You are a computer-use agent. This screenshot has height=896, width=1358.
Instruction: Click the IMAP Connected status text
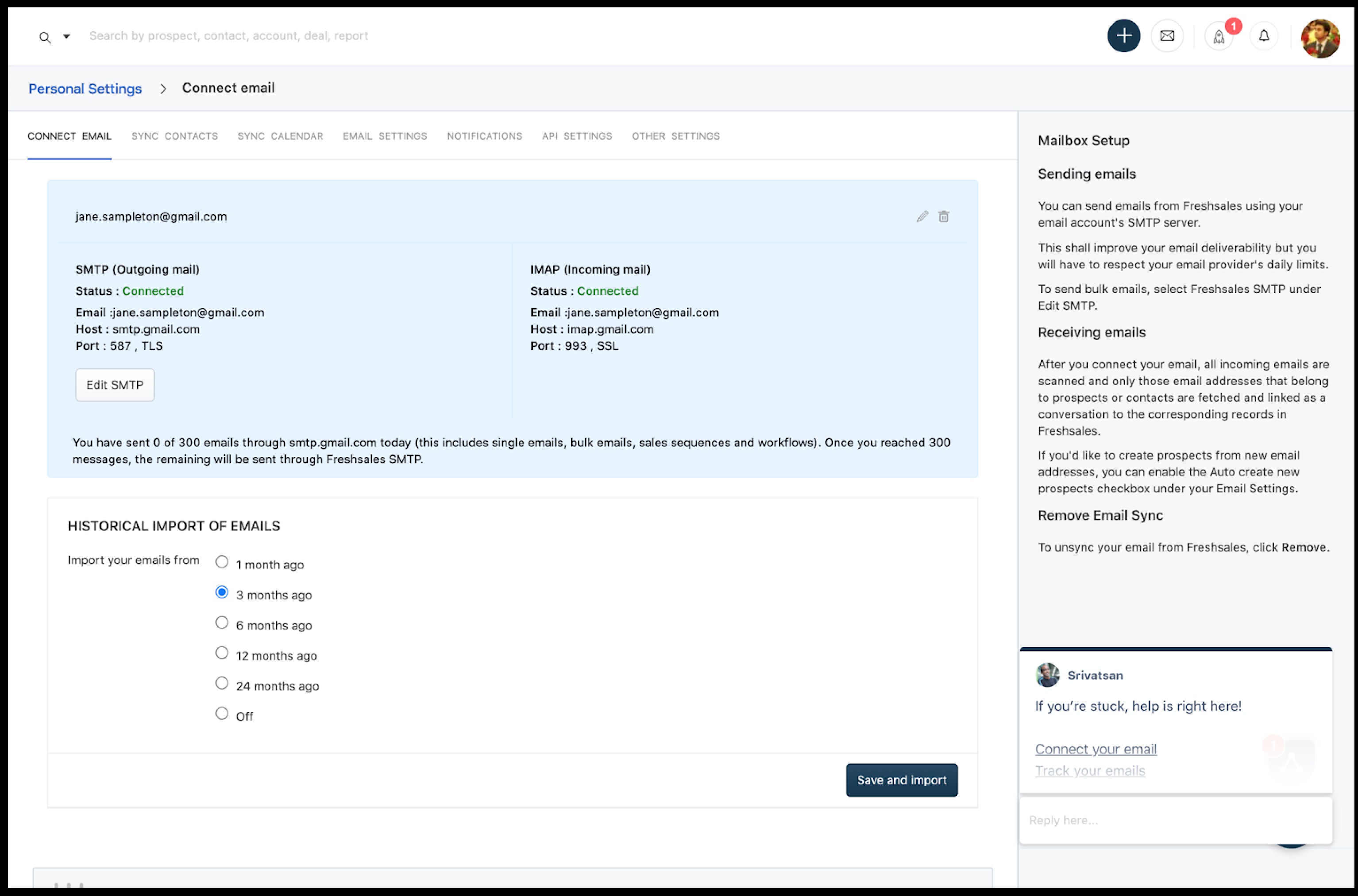pyautogui.click(x=608, y=291)
